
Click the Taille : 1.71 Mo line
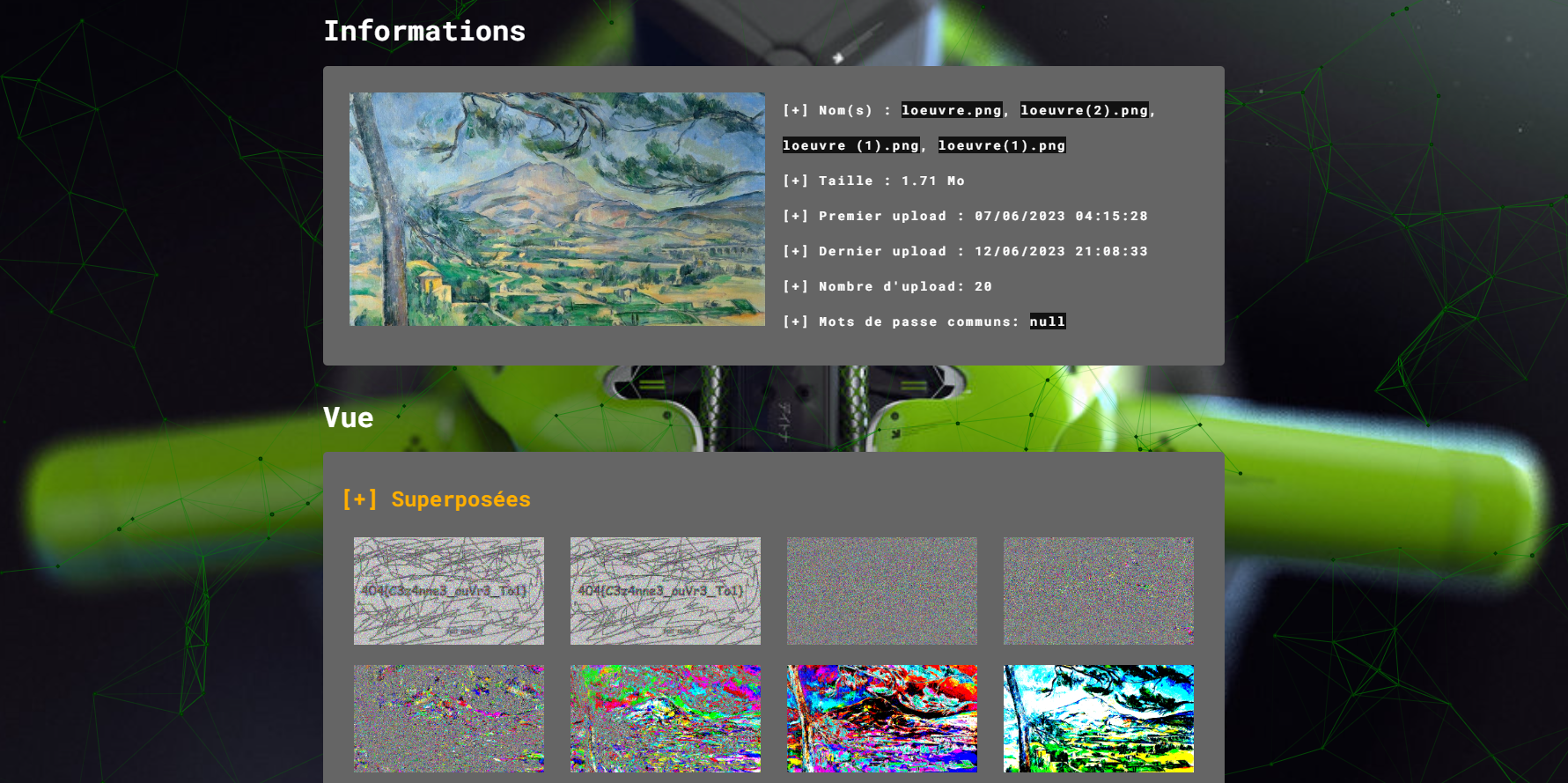click(874, 181)
